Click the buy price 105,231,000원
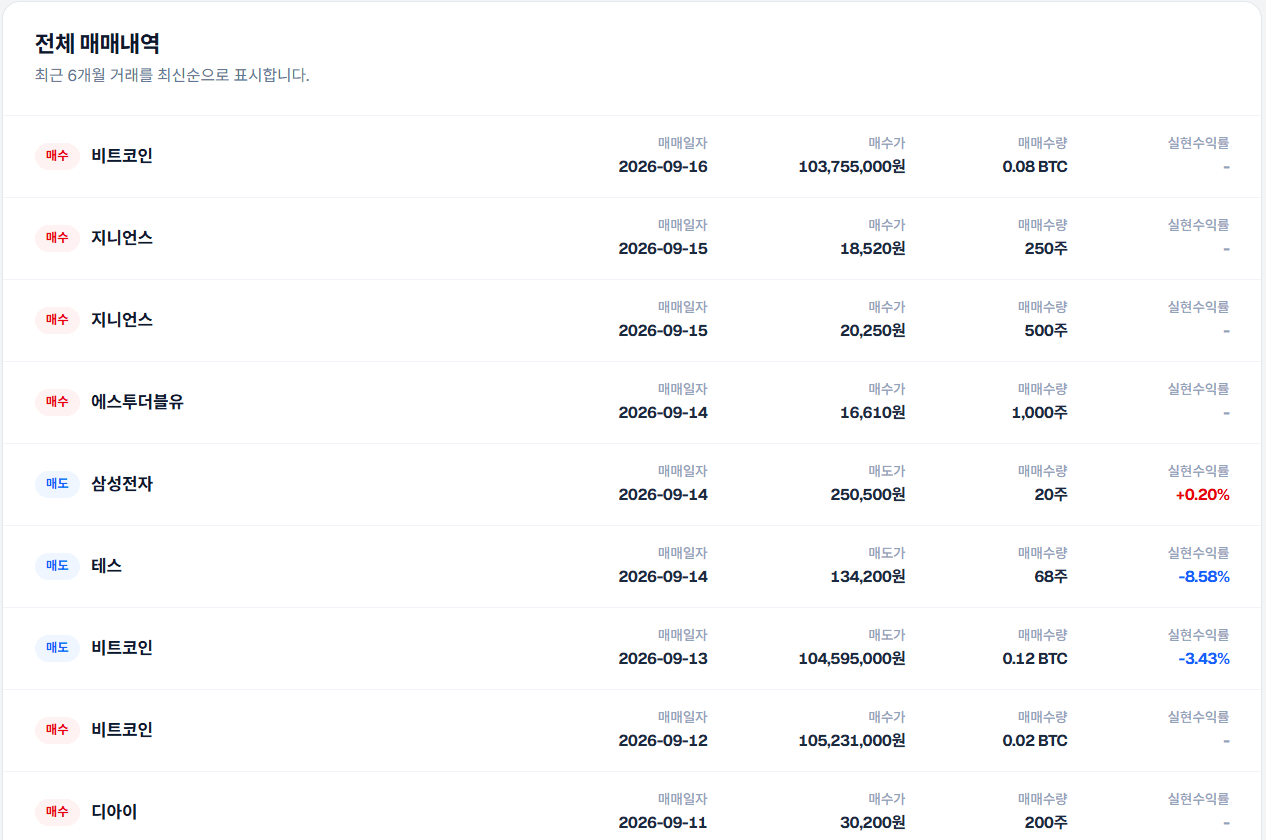This screenshot has height=840, width=1266. click(852, 741)
